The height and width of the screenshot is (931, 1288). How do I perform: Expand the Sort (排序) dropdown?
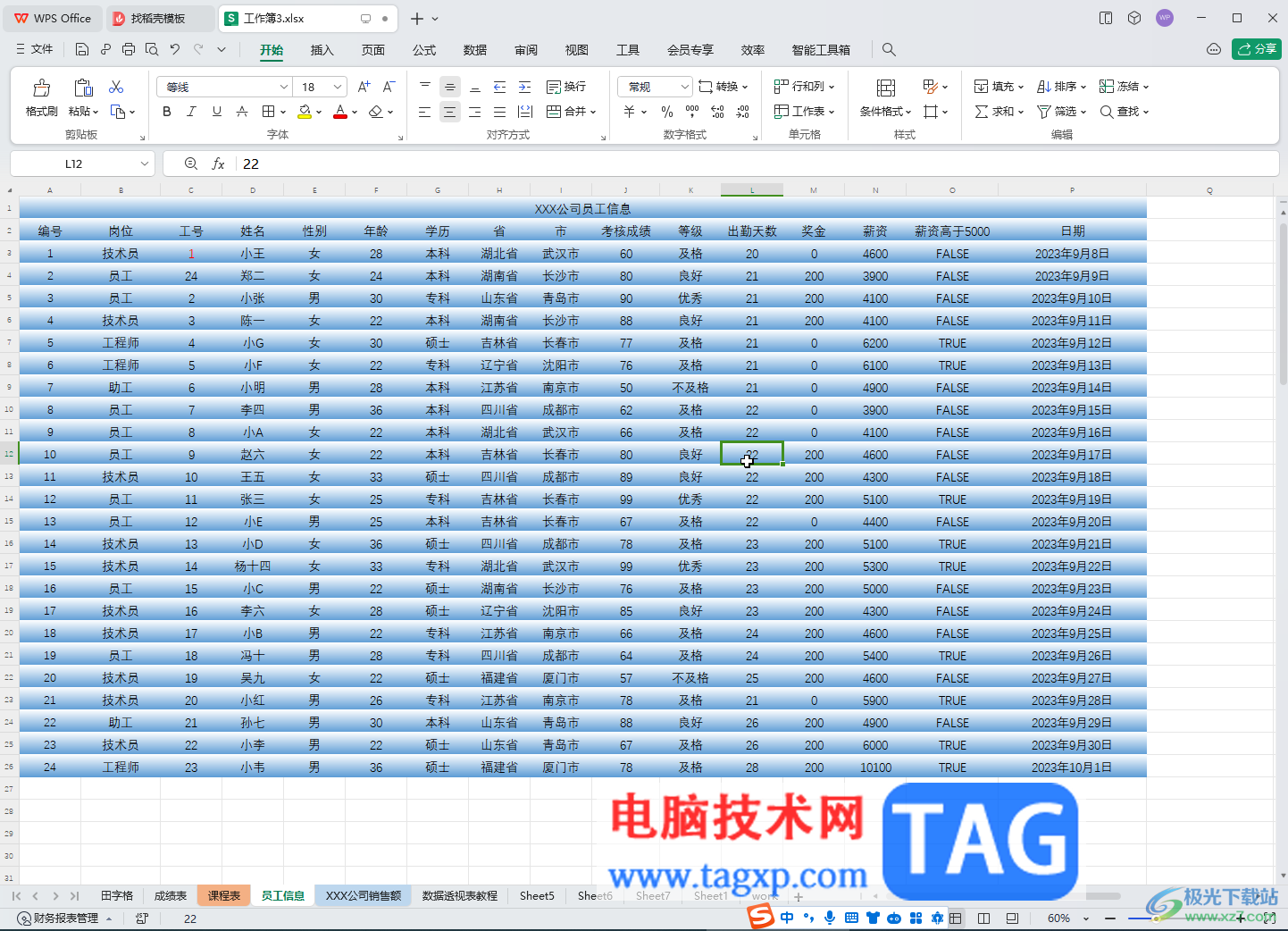point(1083,88)
